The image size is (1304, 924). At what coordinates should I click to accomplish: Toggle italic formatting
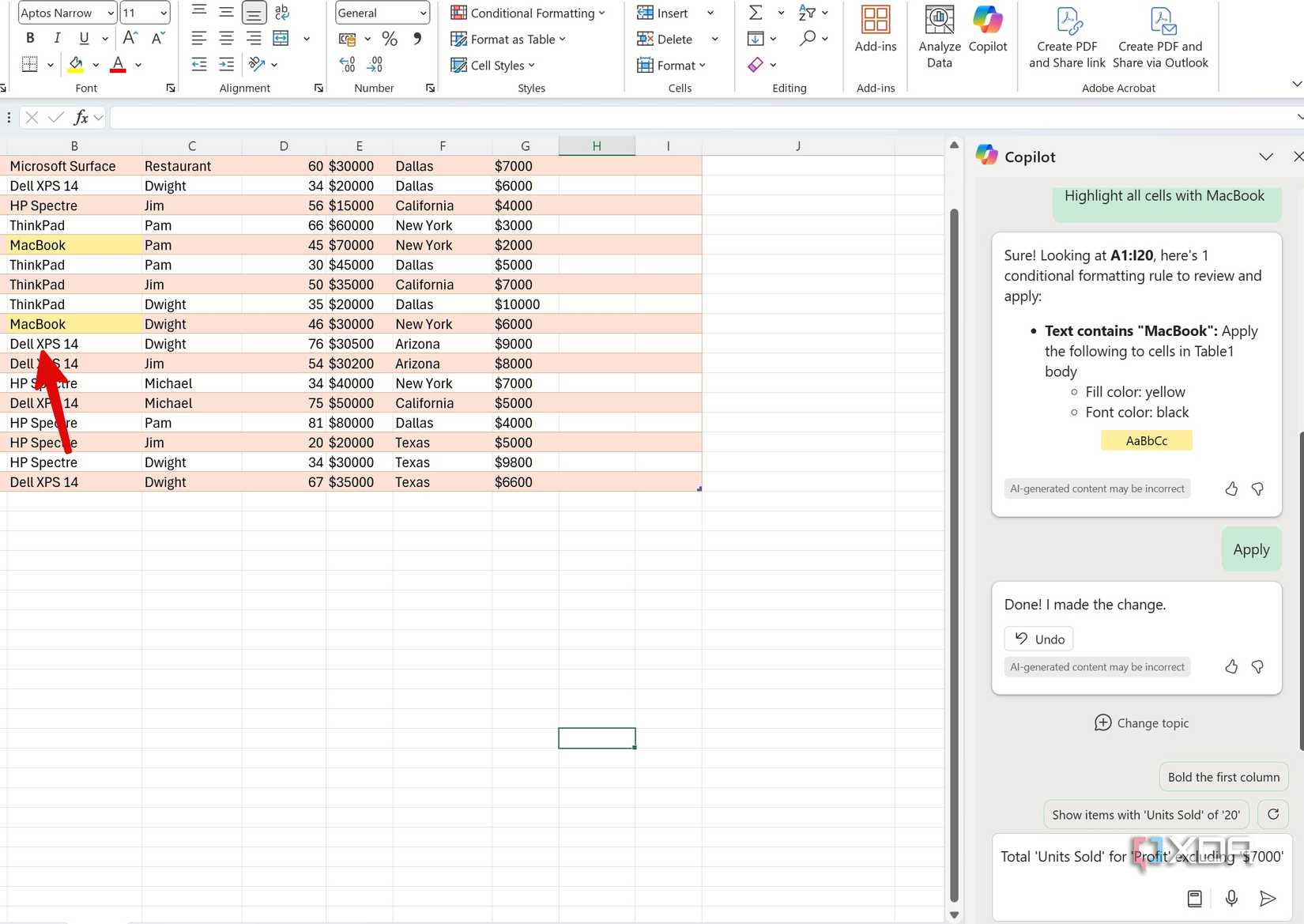pos(56,37)
